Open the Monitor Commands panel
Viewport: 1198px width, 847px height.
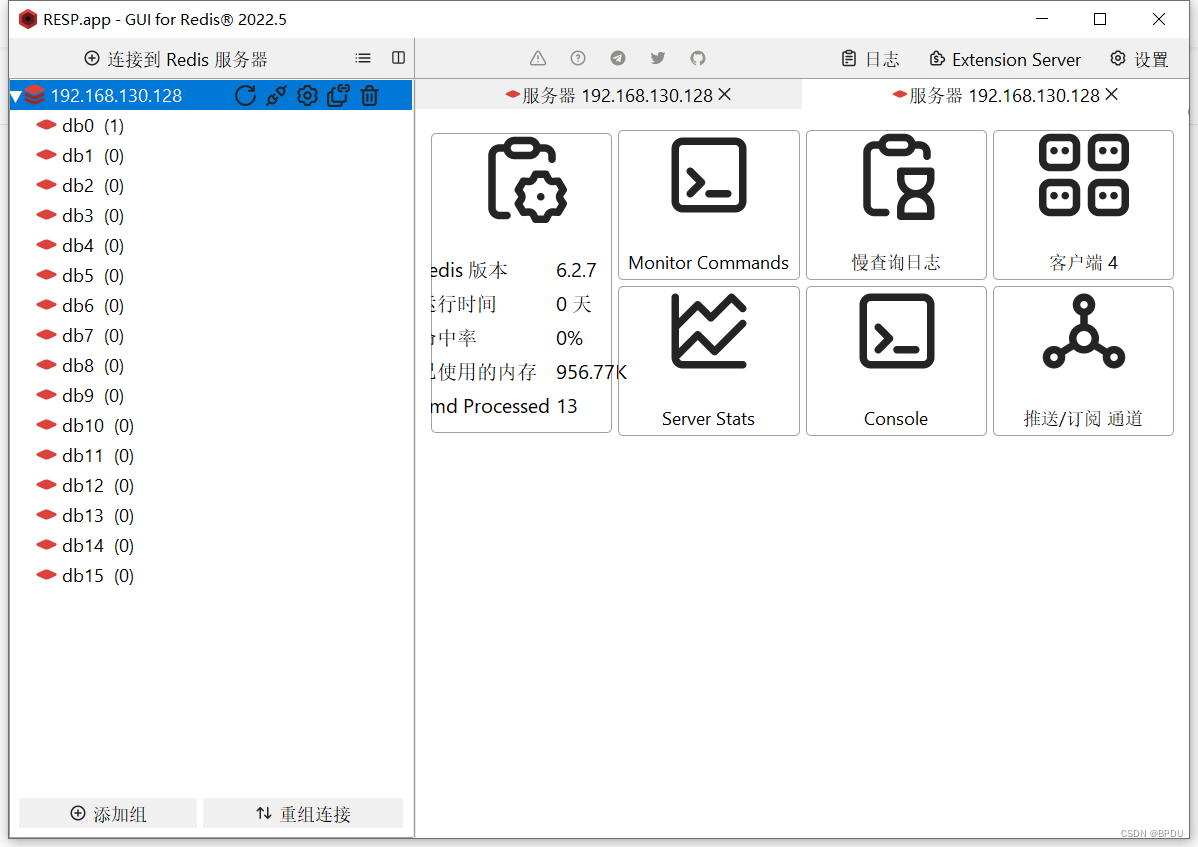708,205
